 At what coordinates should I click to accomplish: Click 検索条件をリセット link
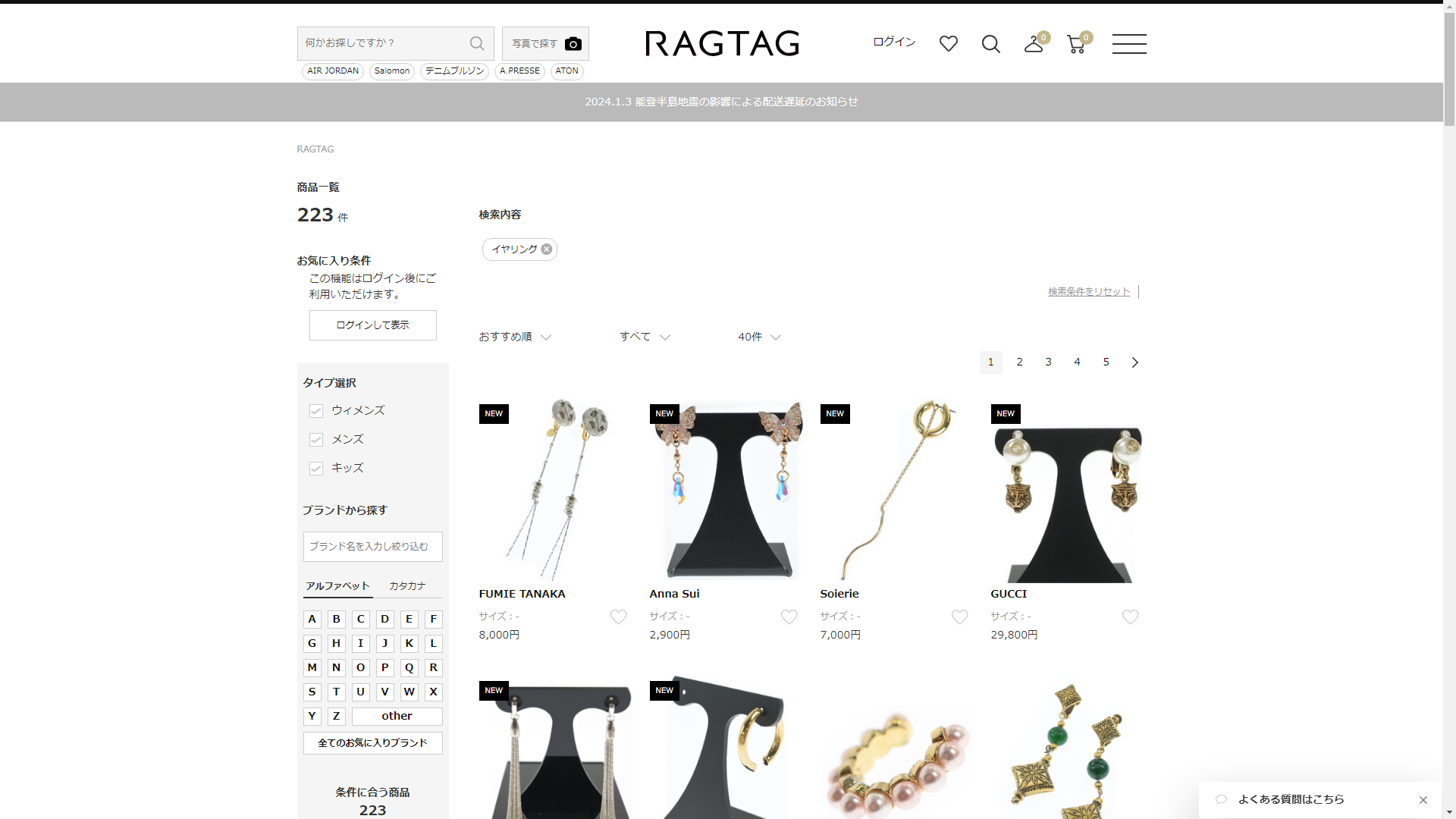pos(1088,292)
